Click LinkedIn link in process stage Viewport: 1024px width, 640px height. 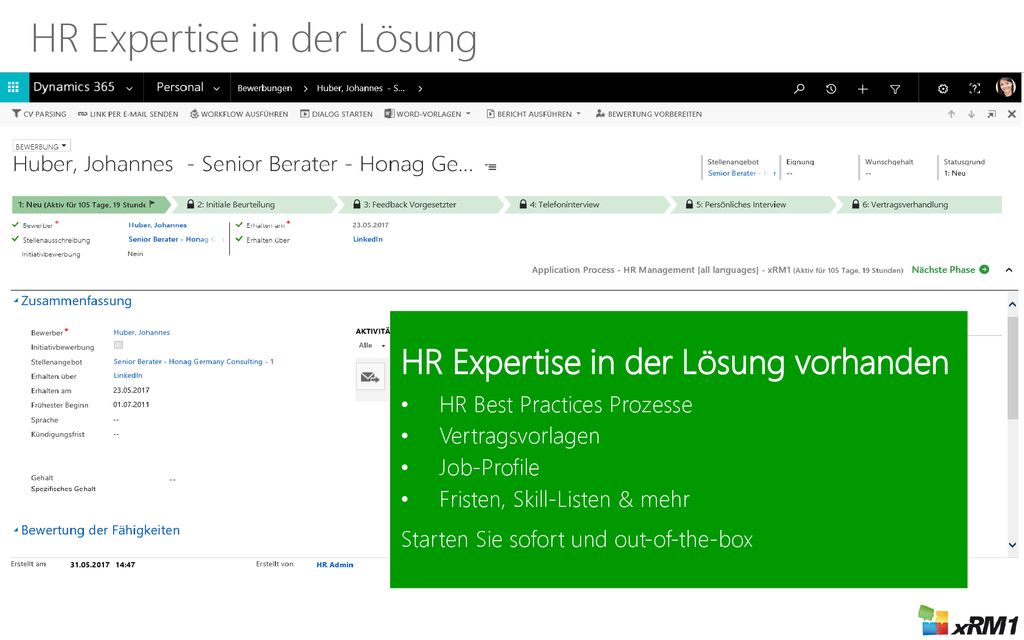[368, 240]
